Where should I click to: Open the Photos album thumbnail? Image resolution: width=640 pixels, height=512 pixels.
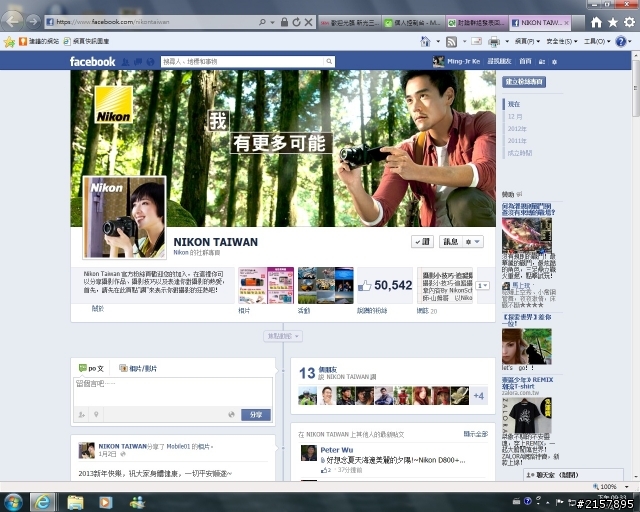click(x=266, y=285)
